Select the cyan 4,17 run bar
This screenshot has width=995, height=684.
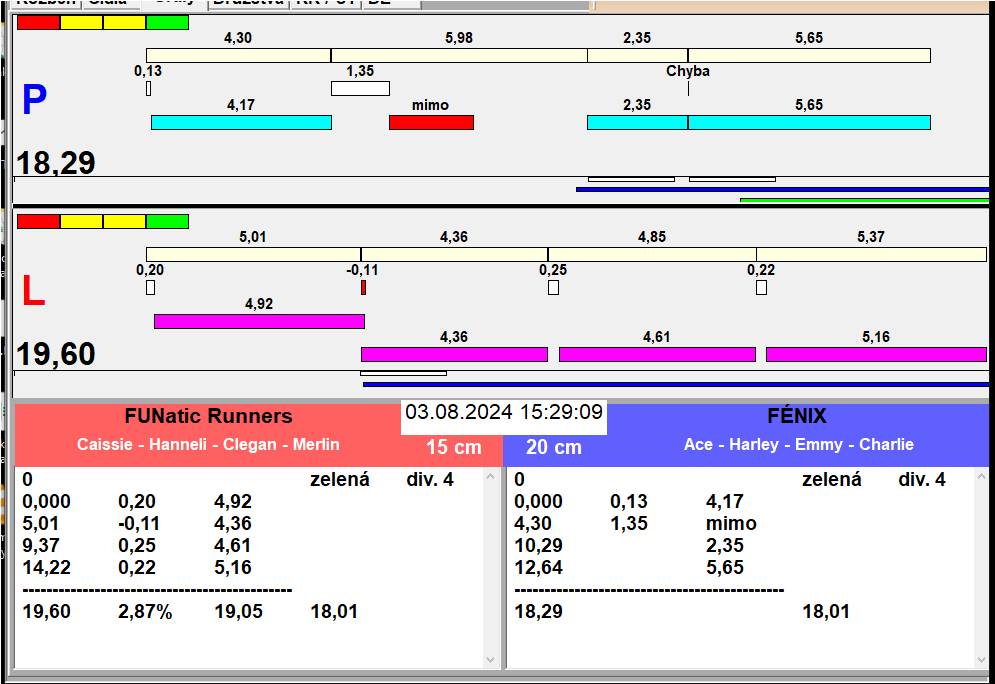241,122
